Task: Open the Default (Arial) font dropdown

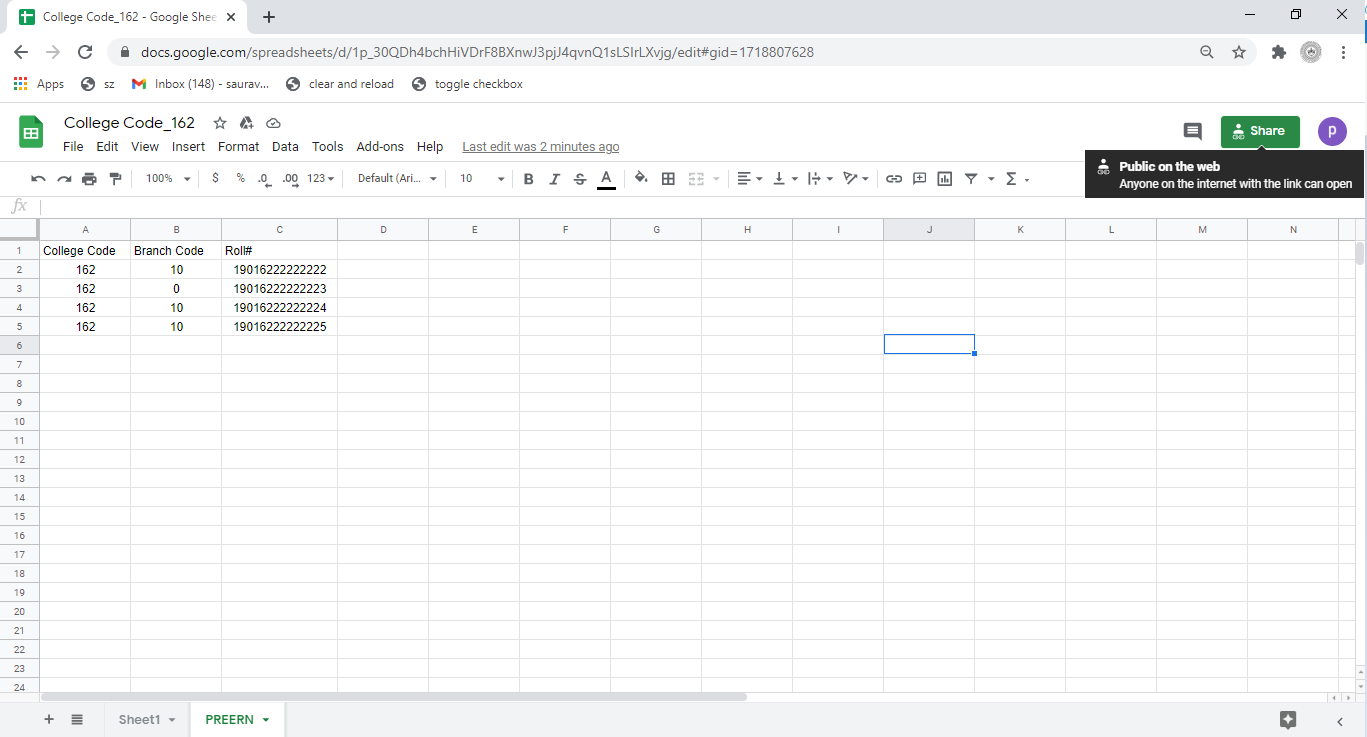Action: tap(397, 179)
